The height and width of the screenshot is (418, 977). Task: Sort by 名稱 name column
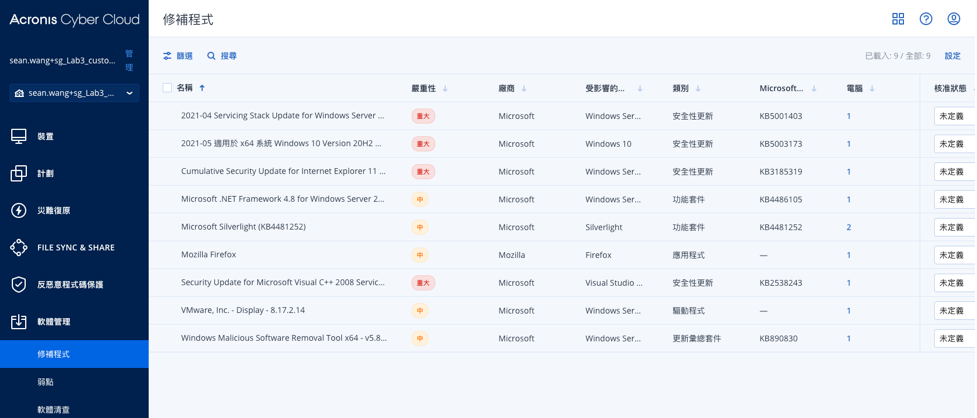click(x=191, y=88)
